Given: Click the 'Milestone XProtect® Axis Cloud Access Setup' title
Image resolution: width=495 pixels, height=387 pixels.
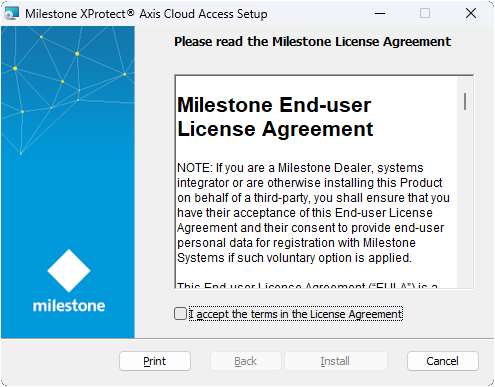Looking at the screenshot, I should click(x=146, y=14).
